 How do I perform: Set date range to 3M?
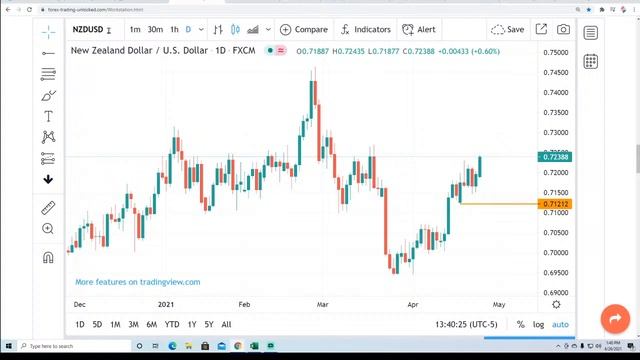(x=133, y=324)
